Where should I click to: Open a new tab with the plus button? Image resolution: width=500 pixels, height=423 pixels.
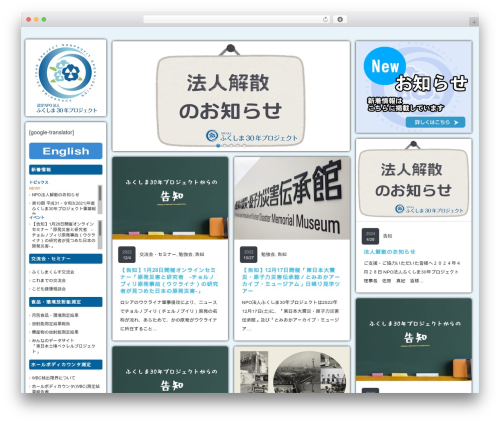(x=474, y=22)
